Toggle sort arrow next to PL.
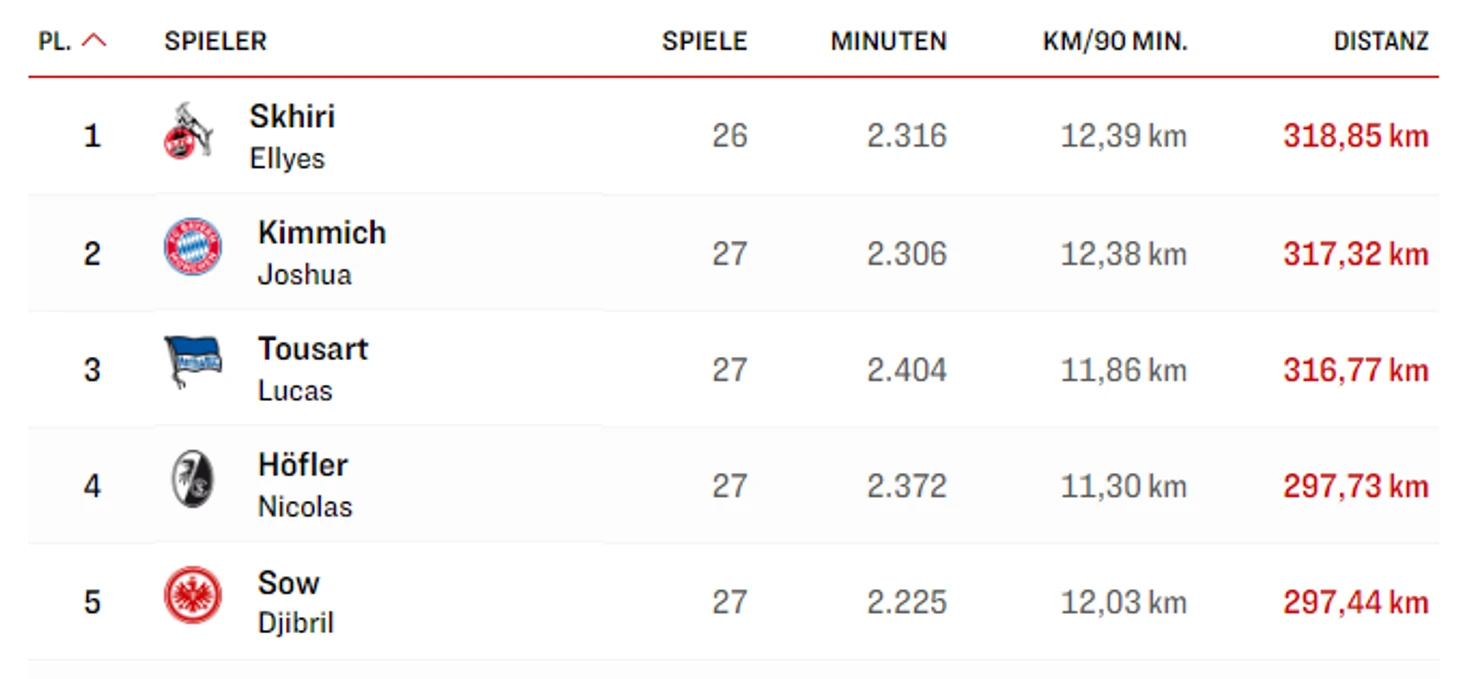Screen dimensions: 1460x679 pos(94,41)
